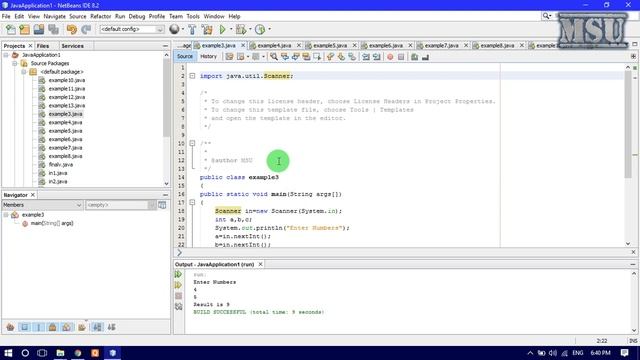Open the Windows Start button
This screenshot has width=640, height=360.
[x=8, y=353]
